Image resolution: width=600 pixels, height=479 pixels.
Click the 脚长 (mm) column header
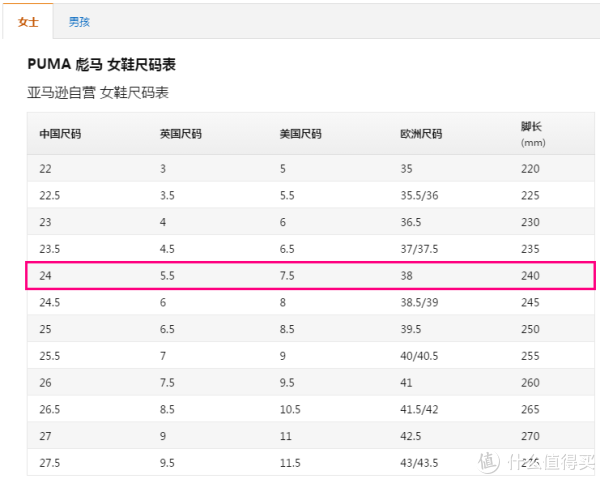coord(533,134)
